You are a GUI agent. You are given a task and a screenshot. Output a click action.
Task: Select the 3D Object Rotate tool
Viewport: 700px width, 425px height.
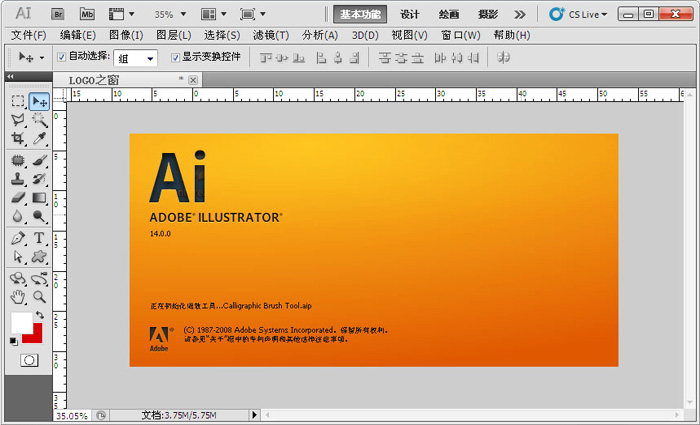18,279
